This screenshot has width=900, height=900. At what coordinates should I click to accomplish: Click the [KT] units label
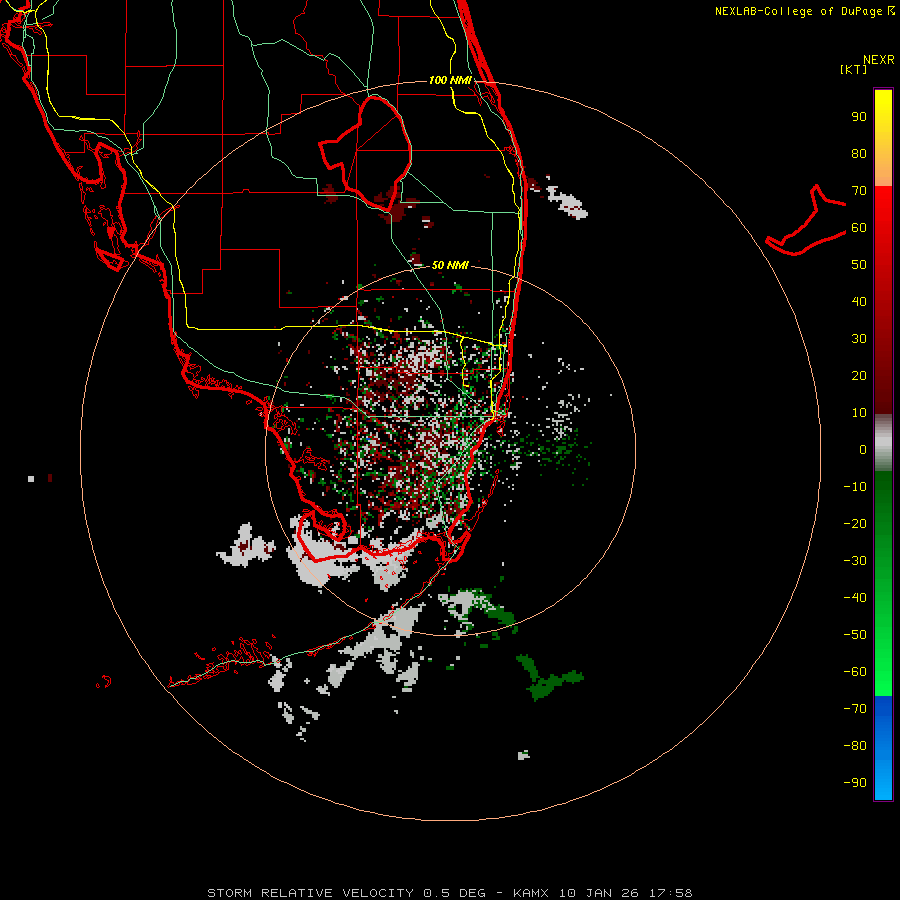[x=853, y=69]
